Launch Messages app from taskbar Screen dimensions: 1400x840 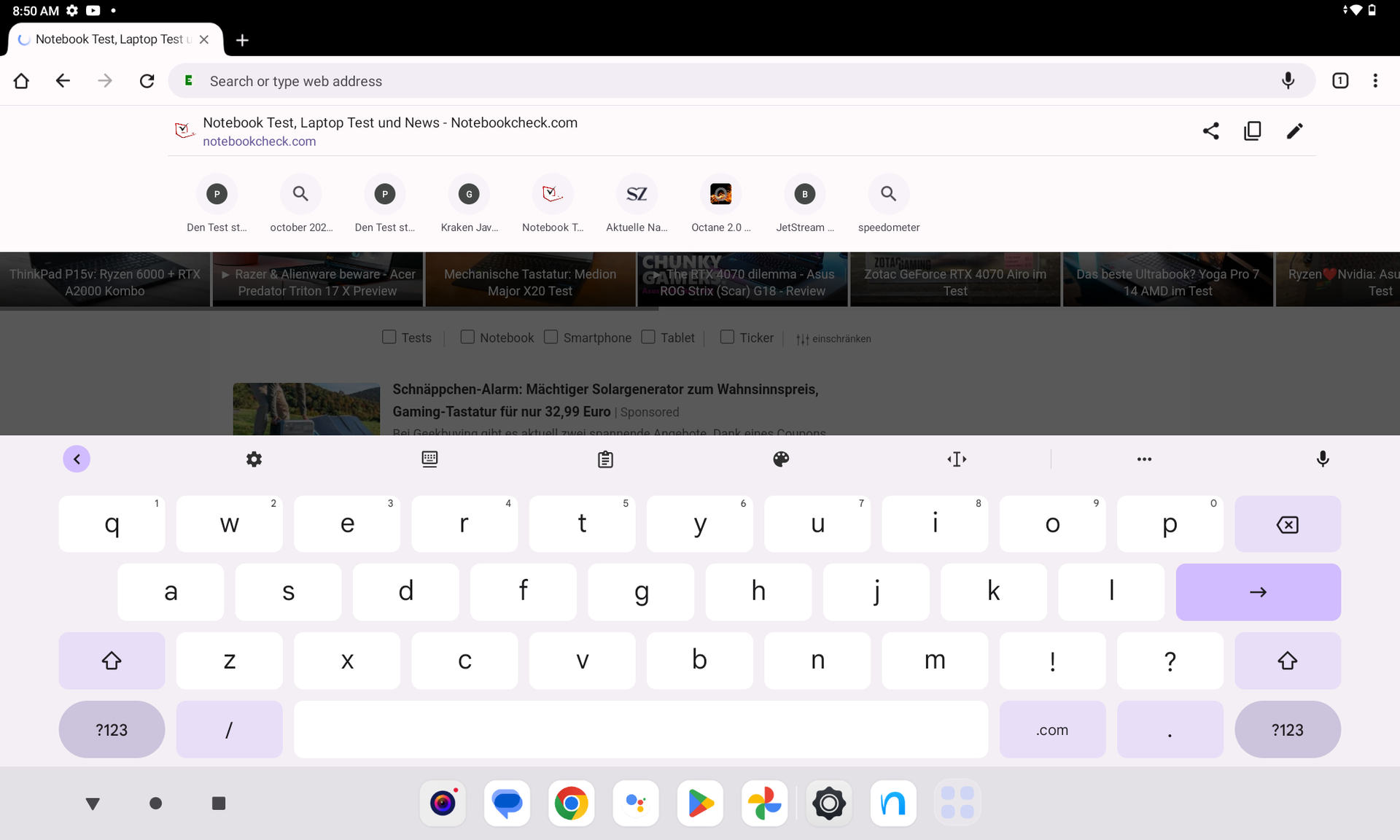[507, 804]
